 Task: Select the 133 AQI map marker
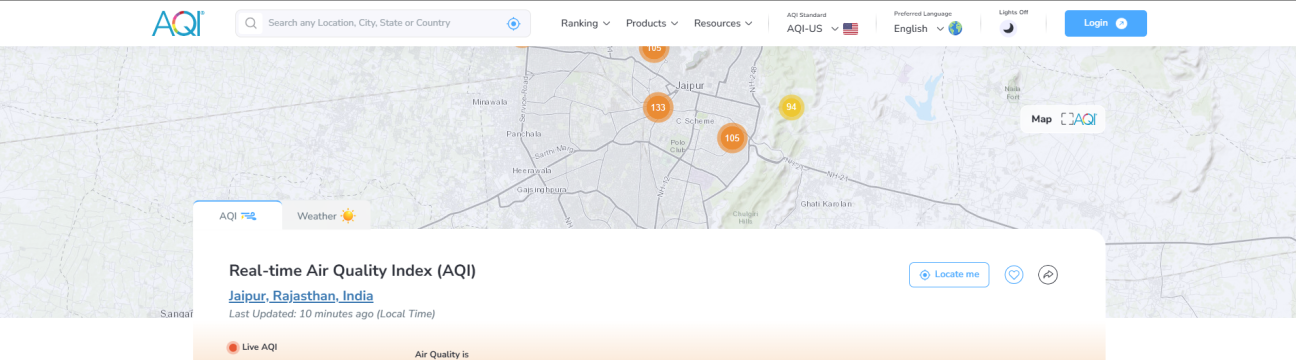tap(658, 107)
